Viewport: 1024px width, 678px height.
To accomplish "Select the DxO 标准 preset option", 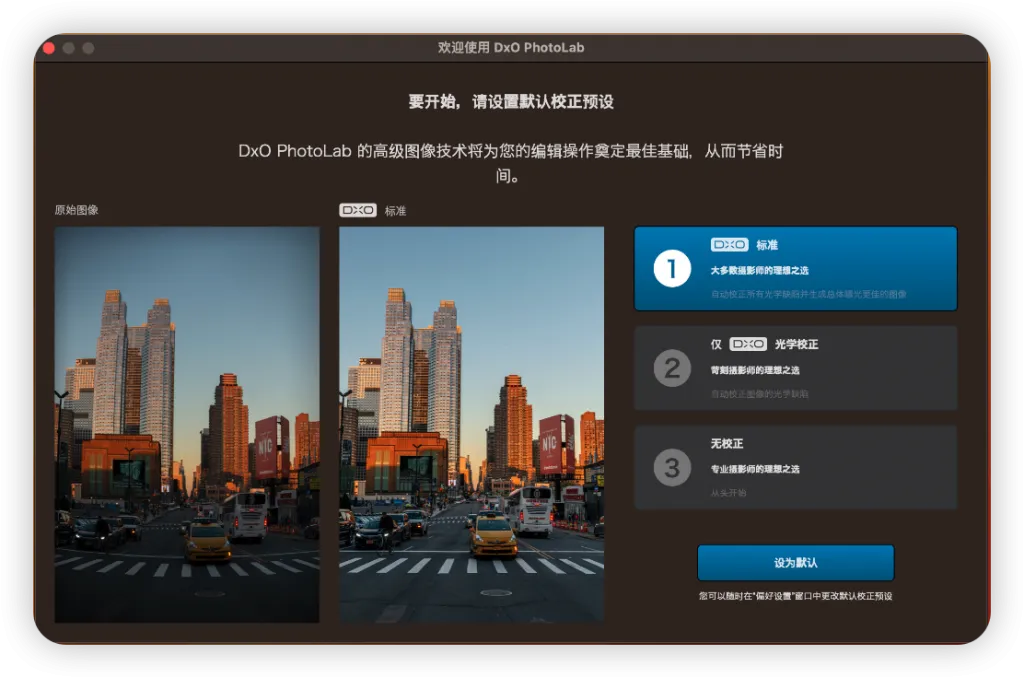I will [x=795, y=268].
